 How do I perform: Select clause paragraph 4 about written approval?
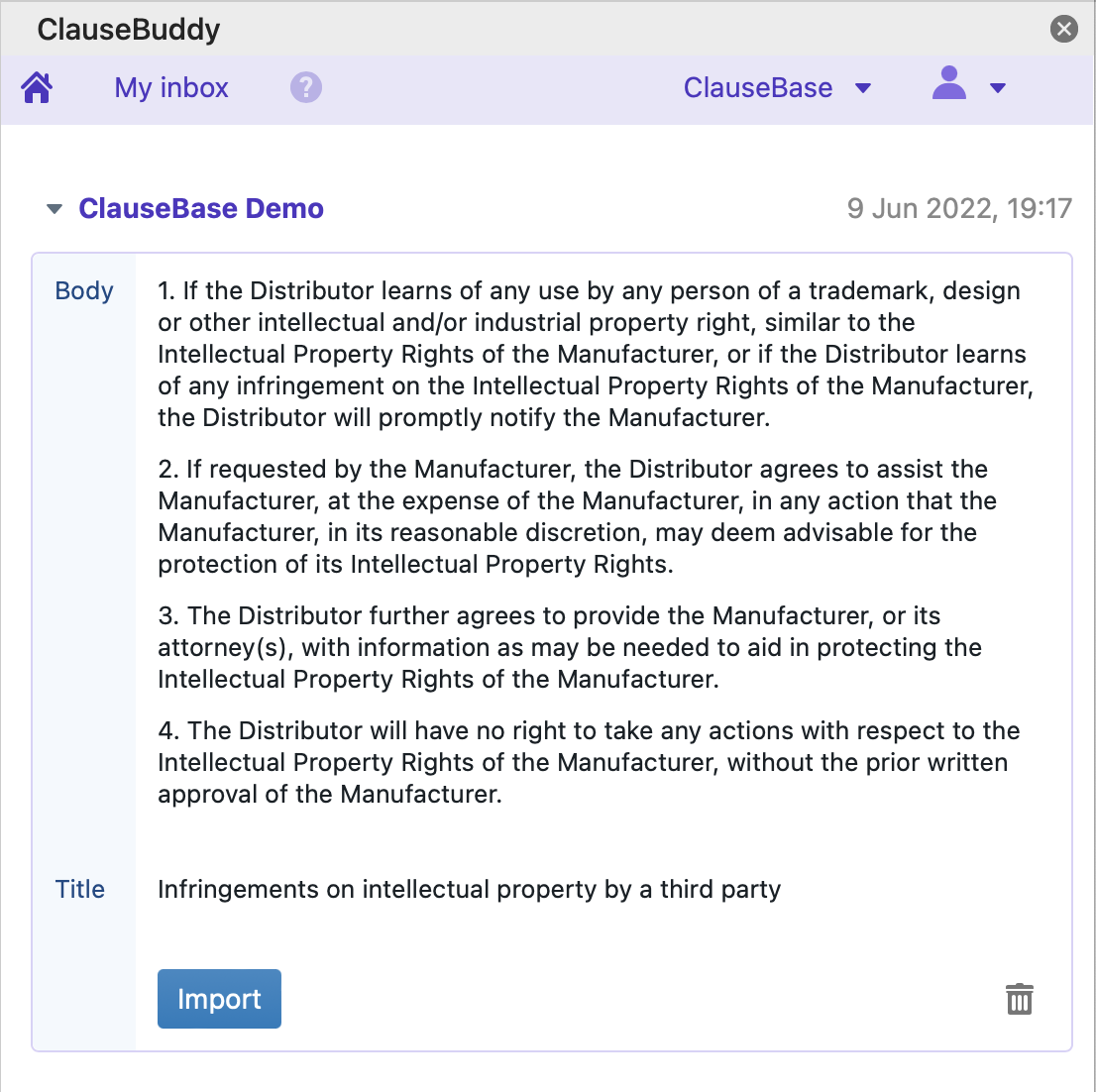pos(589,762)
